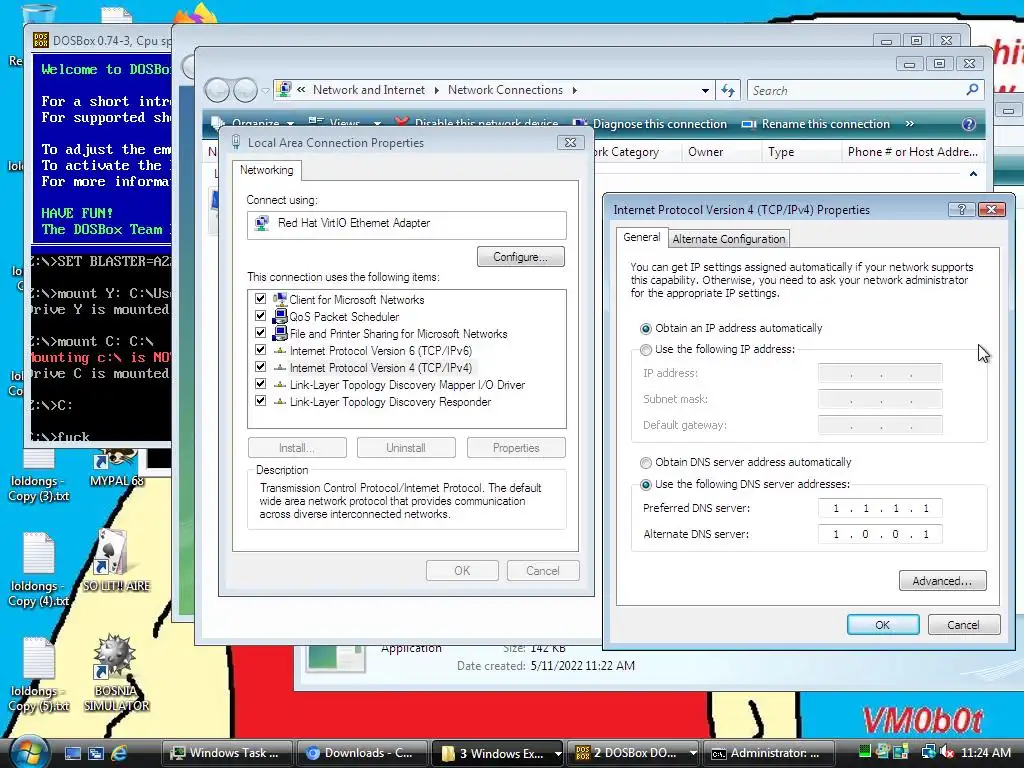Toggle Internet Protocol Version 6 checkbox
Viewport: 1024px width, 768px height.
coord(261,349)
